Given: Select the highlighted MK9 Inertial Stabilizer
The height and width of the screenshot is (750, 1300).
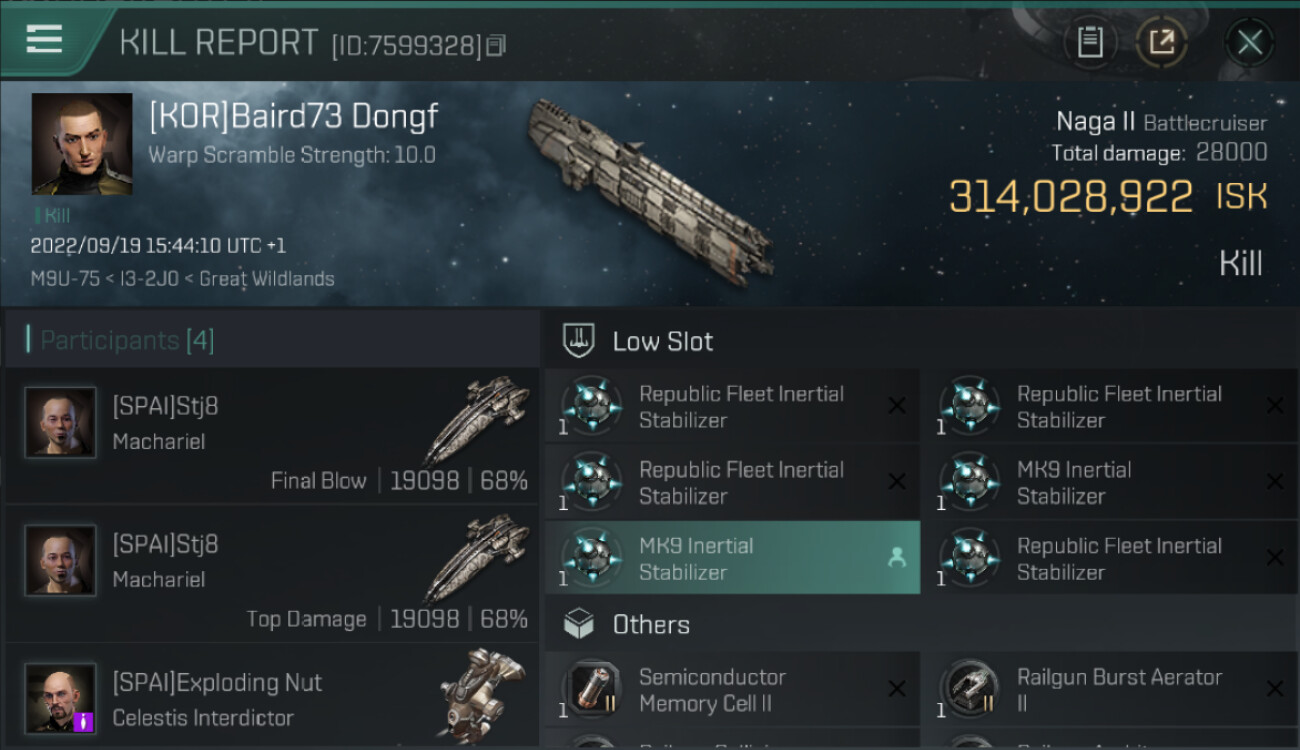Looking at the screenshot, I should coord(730,558).
